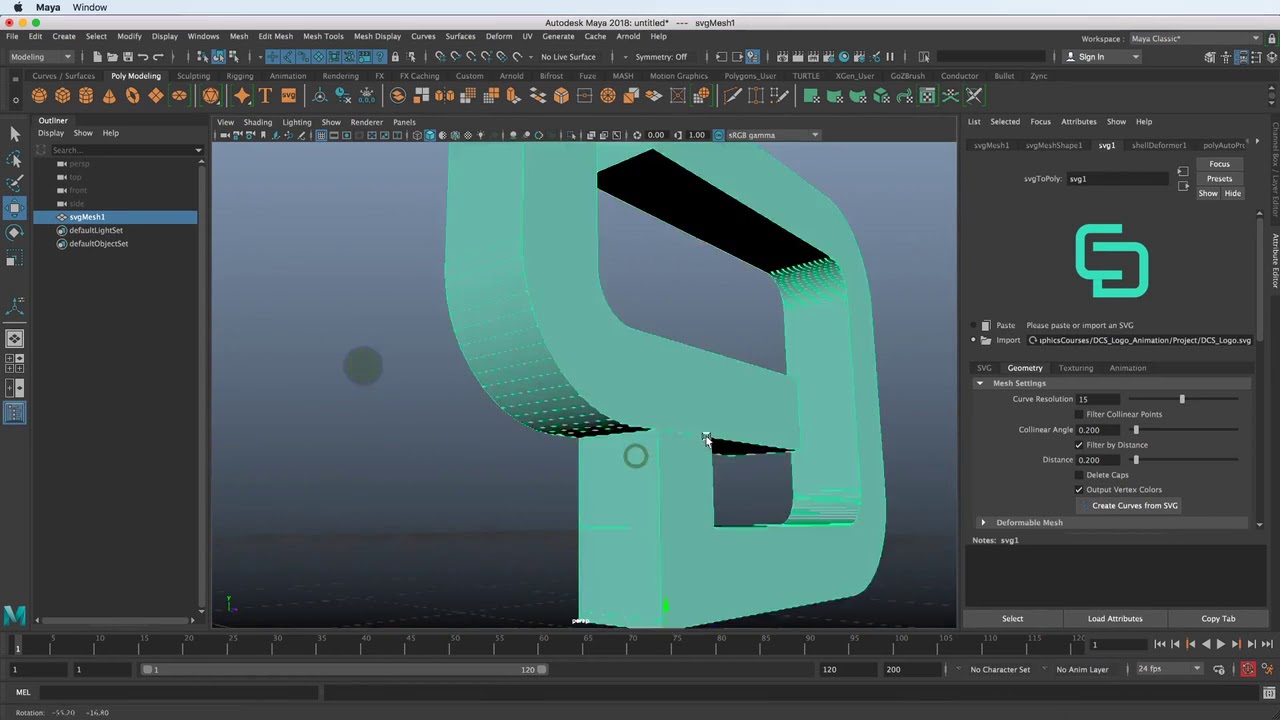Select the Scale tool in toolbox
1280x720 pixels.
(14, 259)
